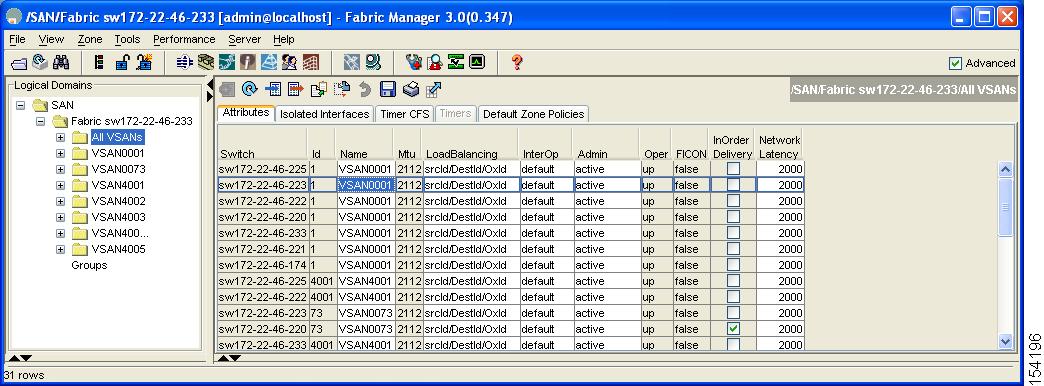Viewport: 1044px width, 386px height.
Task: Click the rediscover fabric toolbar icon
Action: [x=40, y=63]
